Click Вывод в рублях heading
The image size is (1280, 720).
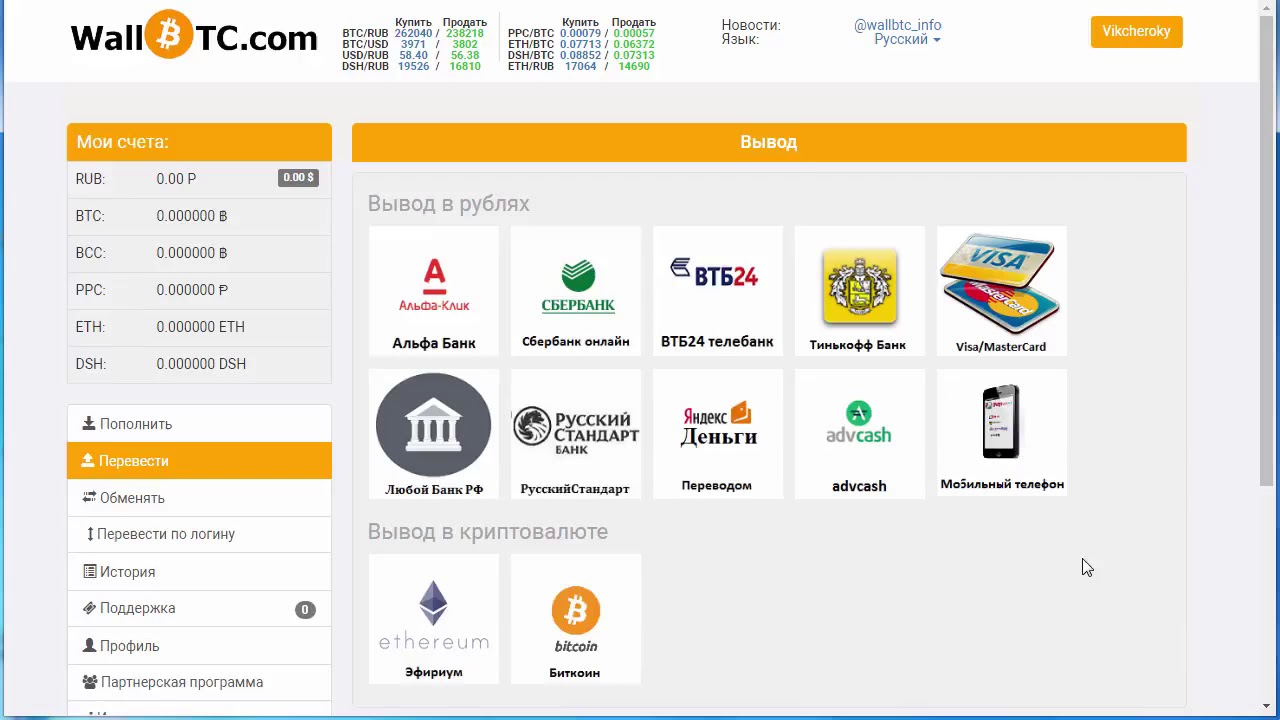[x=448, y=203]
